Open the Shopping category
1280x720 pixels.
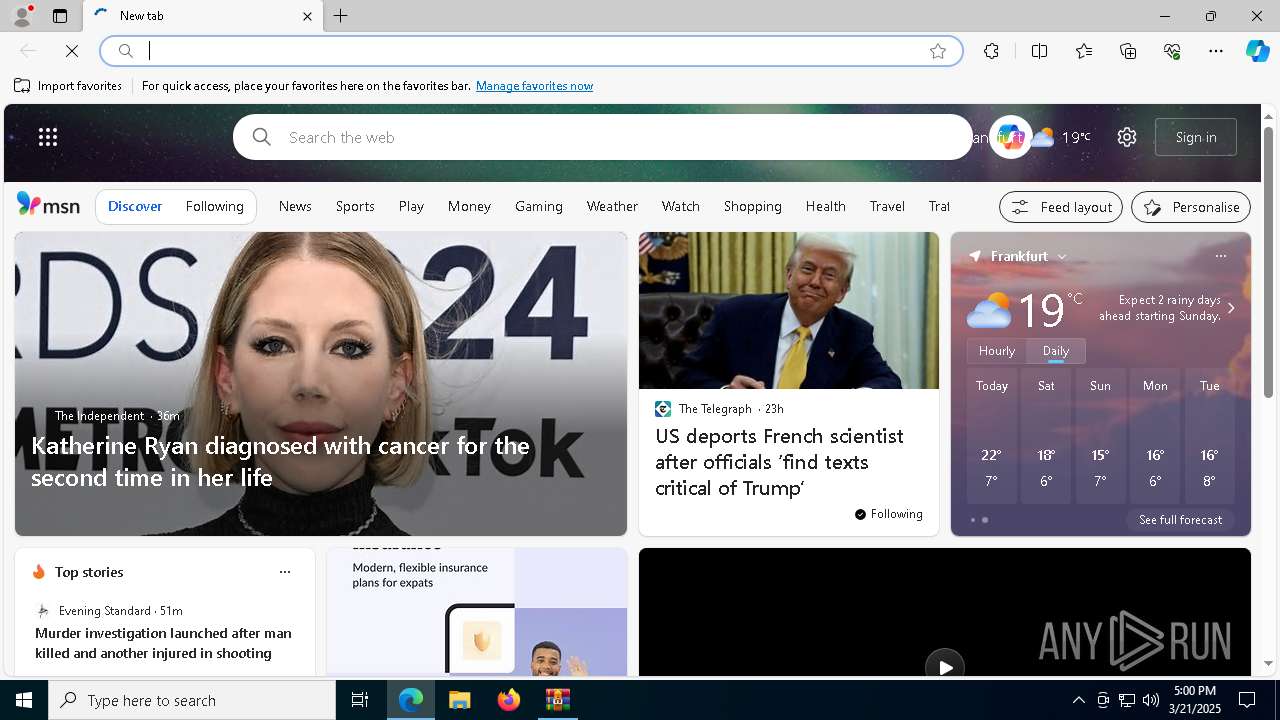(752, 206)
